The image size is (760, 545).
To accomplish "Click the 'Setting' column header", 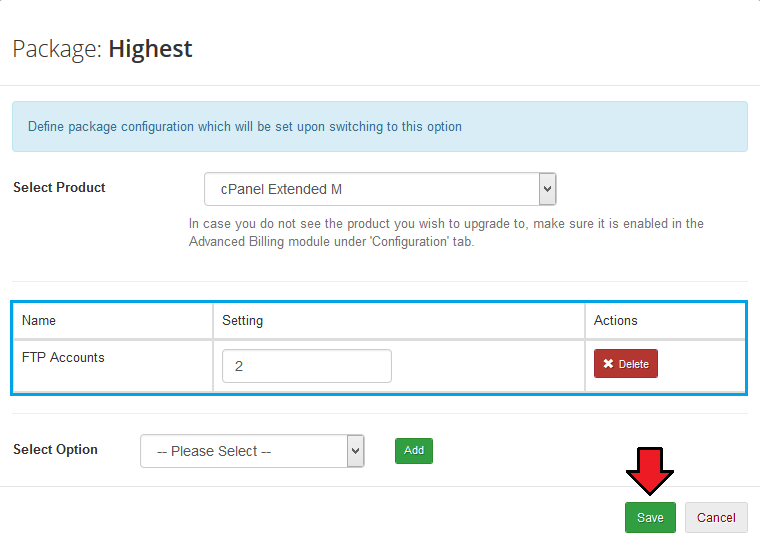I will click(399, 321).
